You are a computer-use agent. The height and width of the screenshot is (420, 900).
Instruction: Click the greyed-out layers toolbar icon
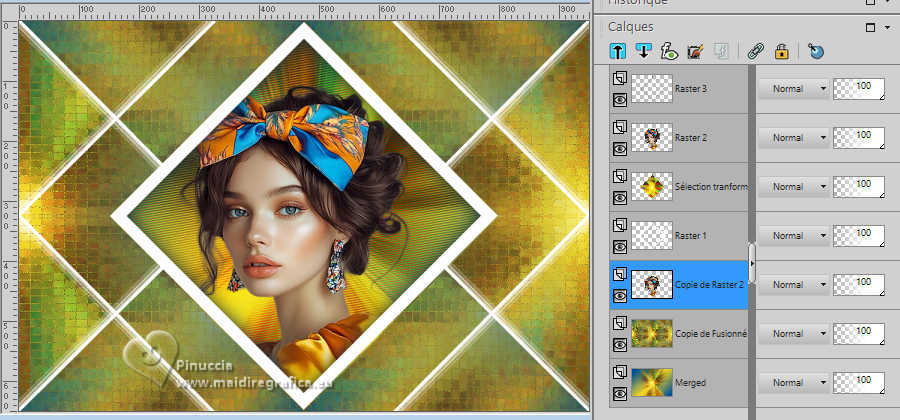pyautogui.click(x=721, y=51)
